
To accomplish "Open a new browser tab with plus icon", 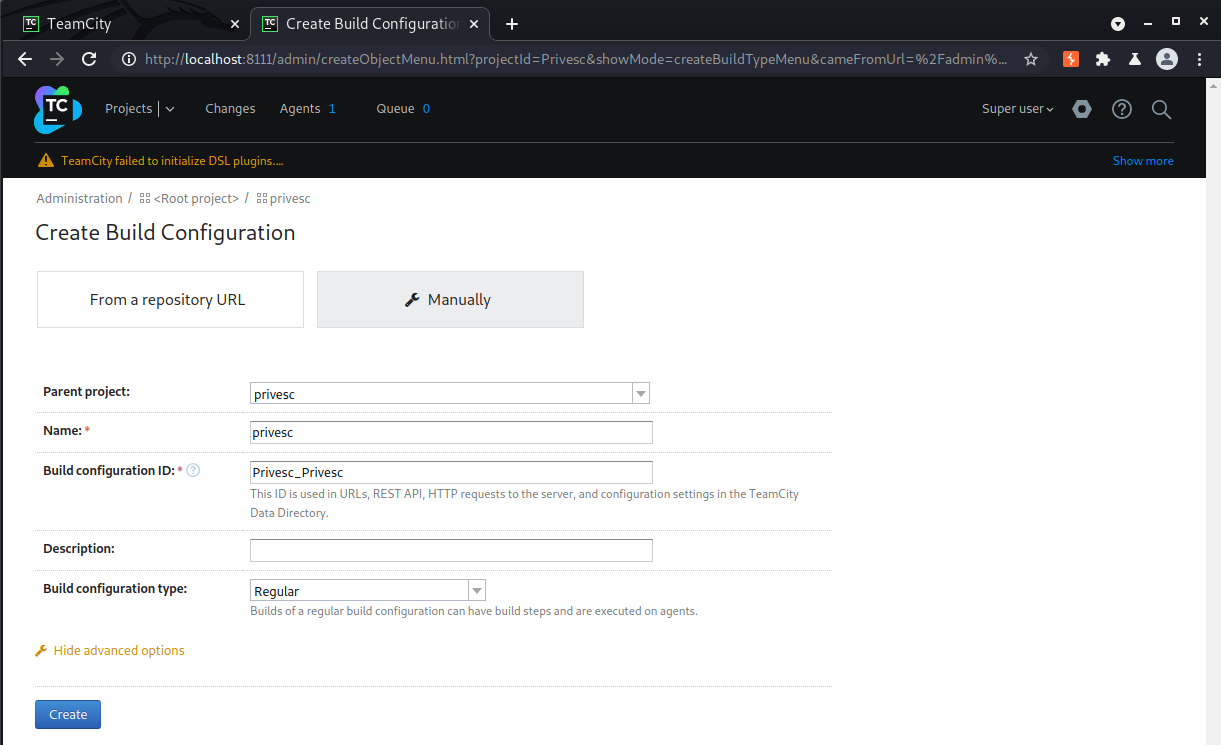I will (512, 23).
